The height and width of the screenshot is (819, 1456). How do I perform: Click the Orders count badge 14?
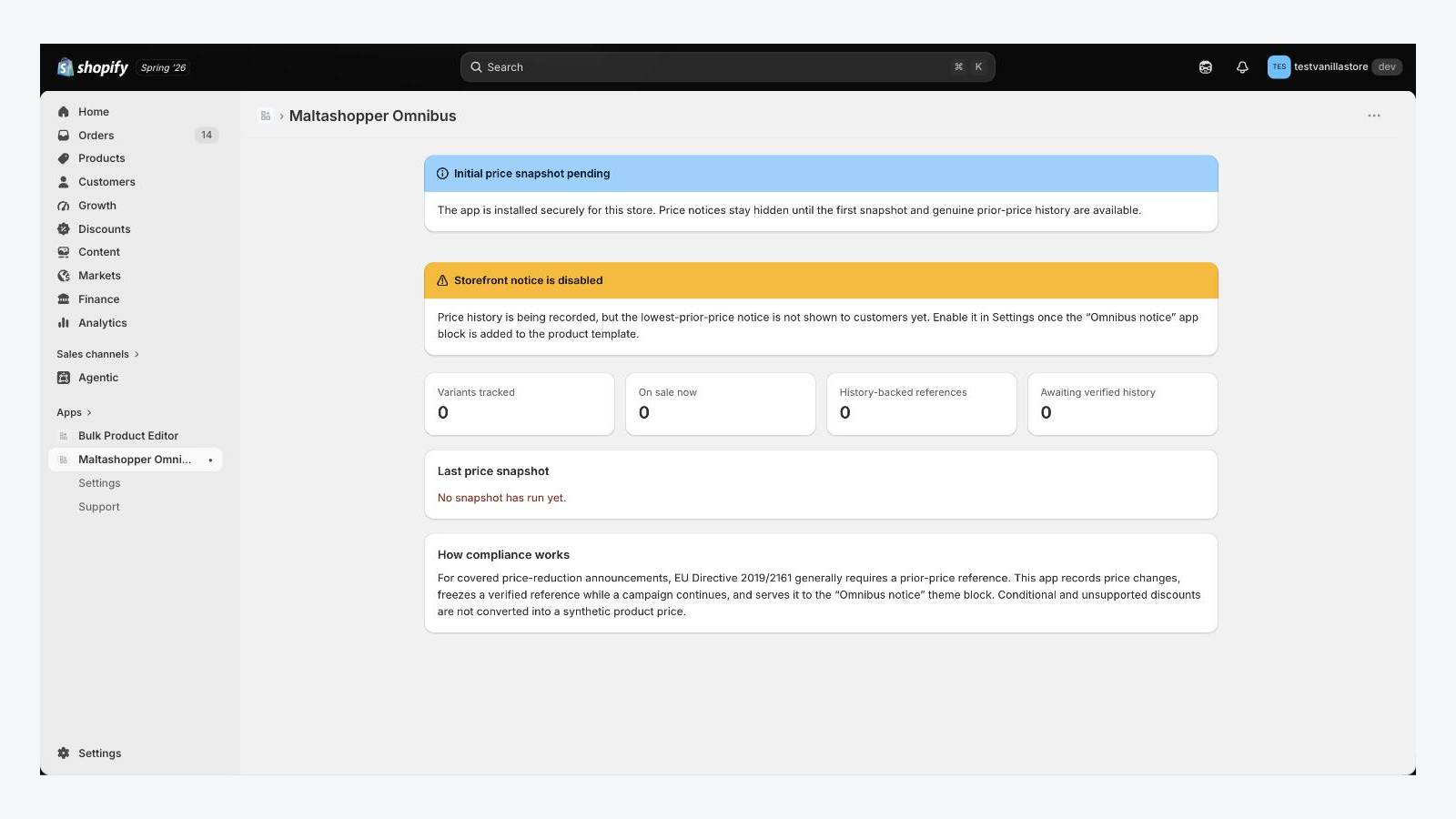[x=207, y=136]
